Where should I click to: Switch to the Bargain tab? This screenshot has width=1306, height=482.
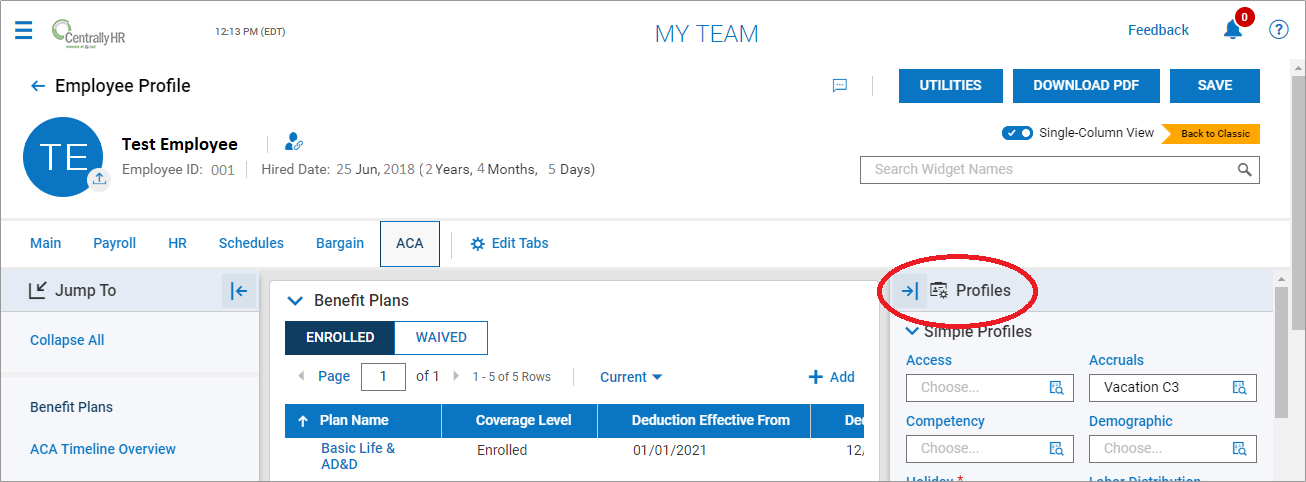coord(340,243)
